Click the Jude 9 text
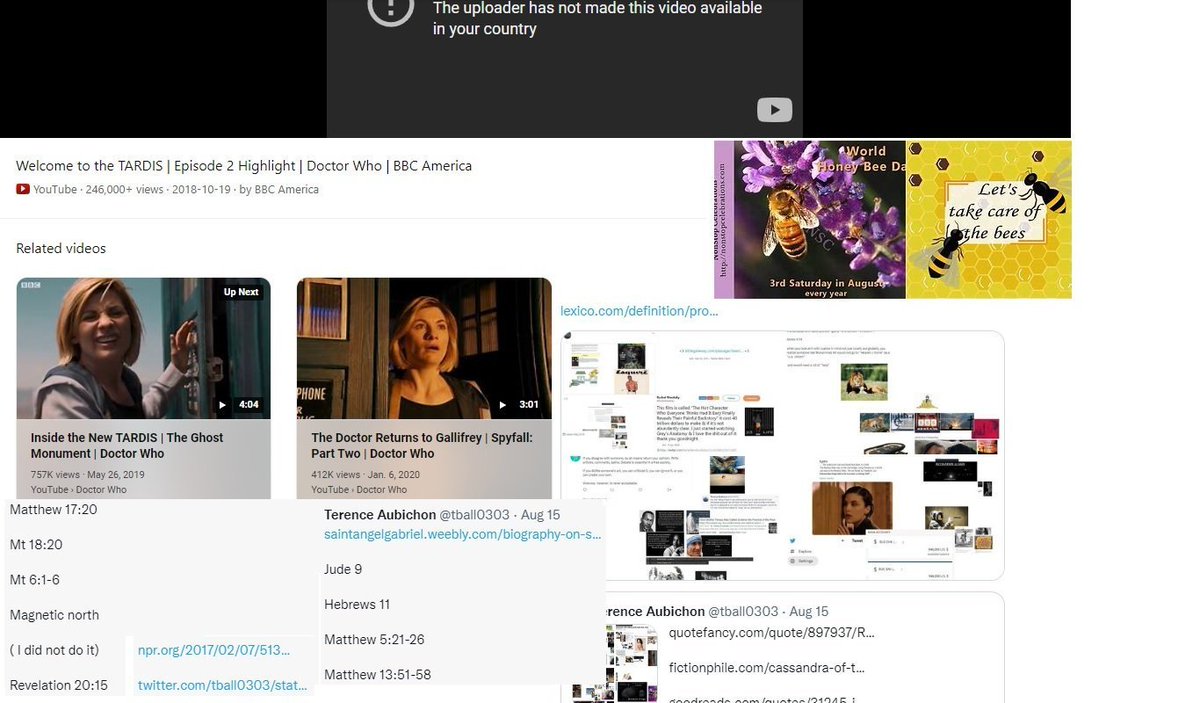This screenshot has height=703, width=1200. pos(343,569)
